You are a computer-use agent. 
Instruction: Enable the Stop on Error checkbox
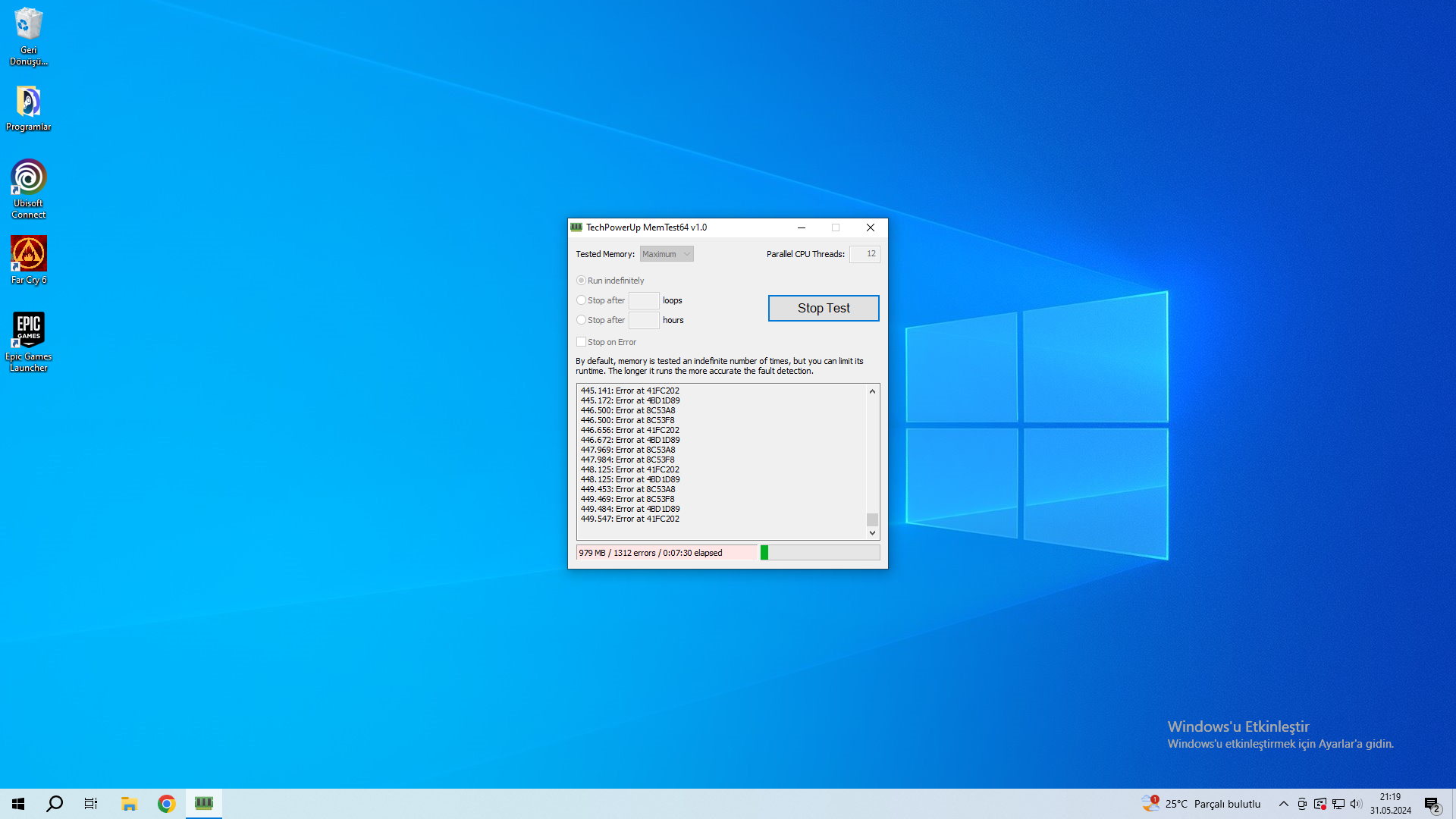582,342
